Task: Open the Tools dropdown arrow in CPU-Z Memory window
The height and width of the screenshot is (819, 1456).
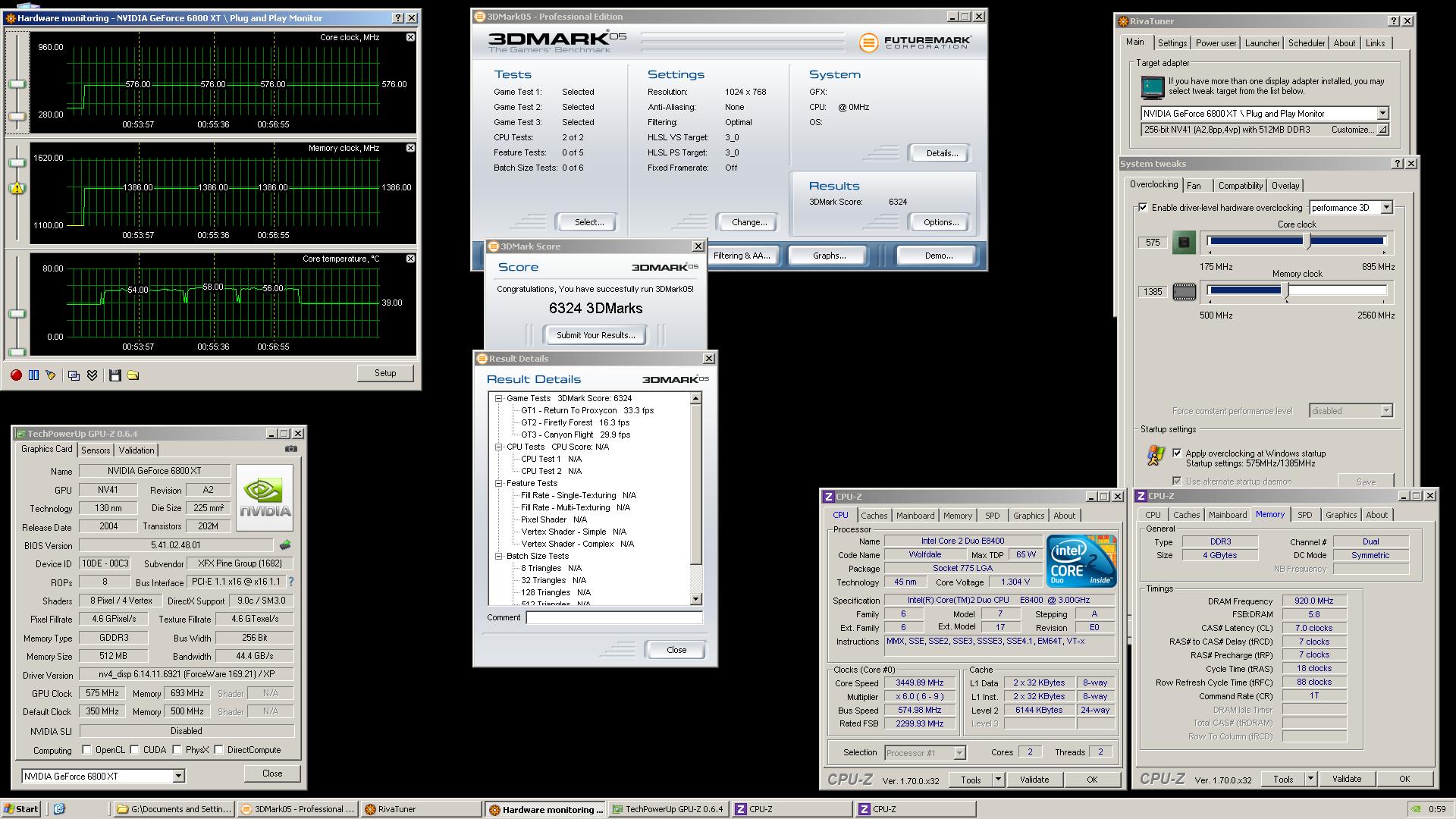Action: pos(1310,779)
